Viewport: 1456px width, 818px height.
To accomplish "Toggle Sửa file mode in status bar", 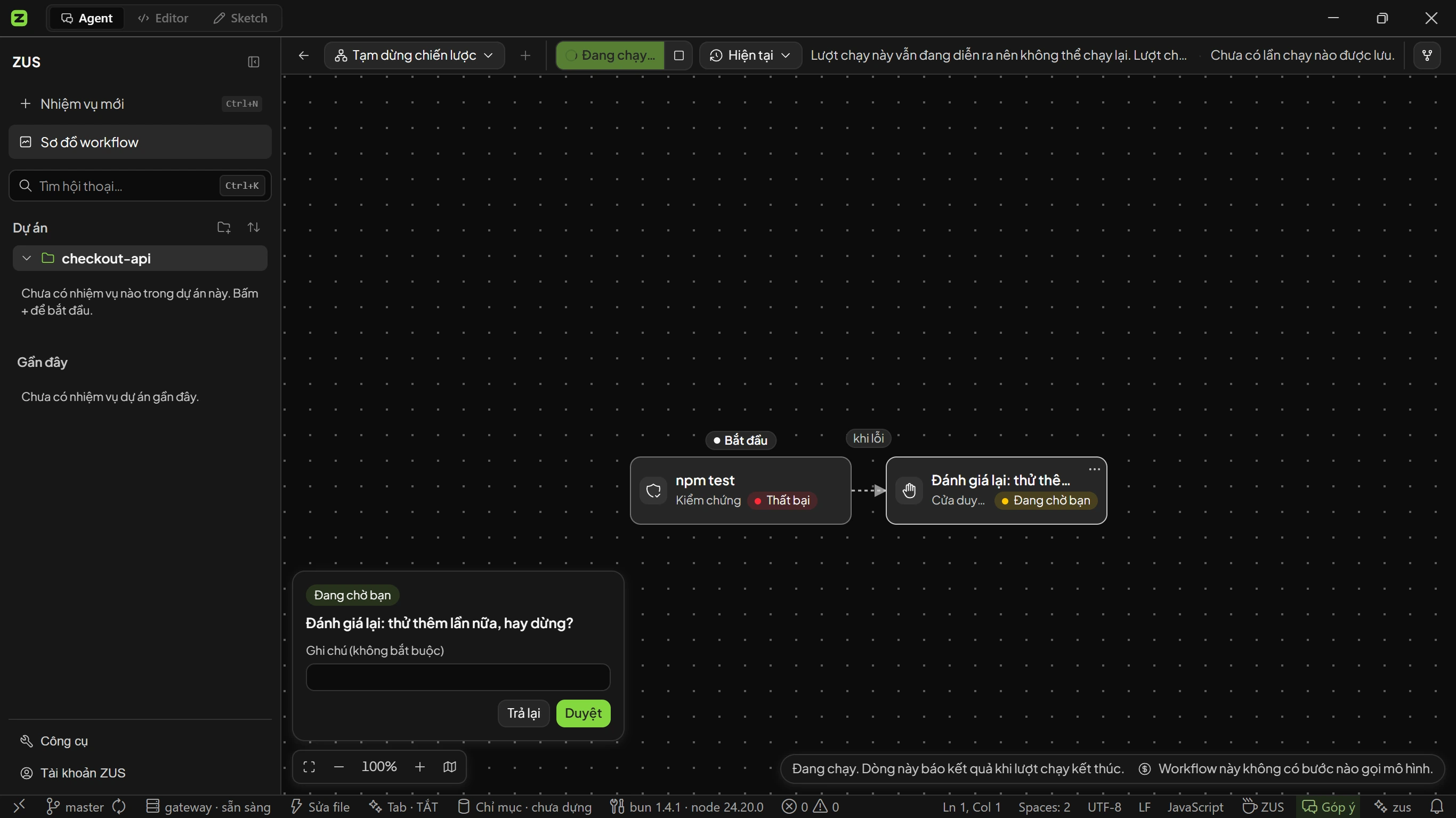I will tap(320, 807).
